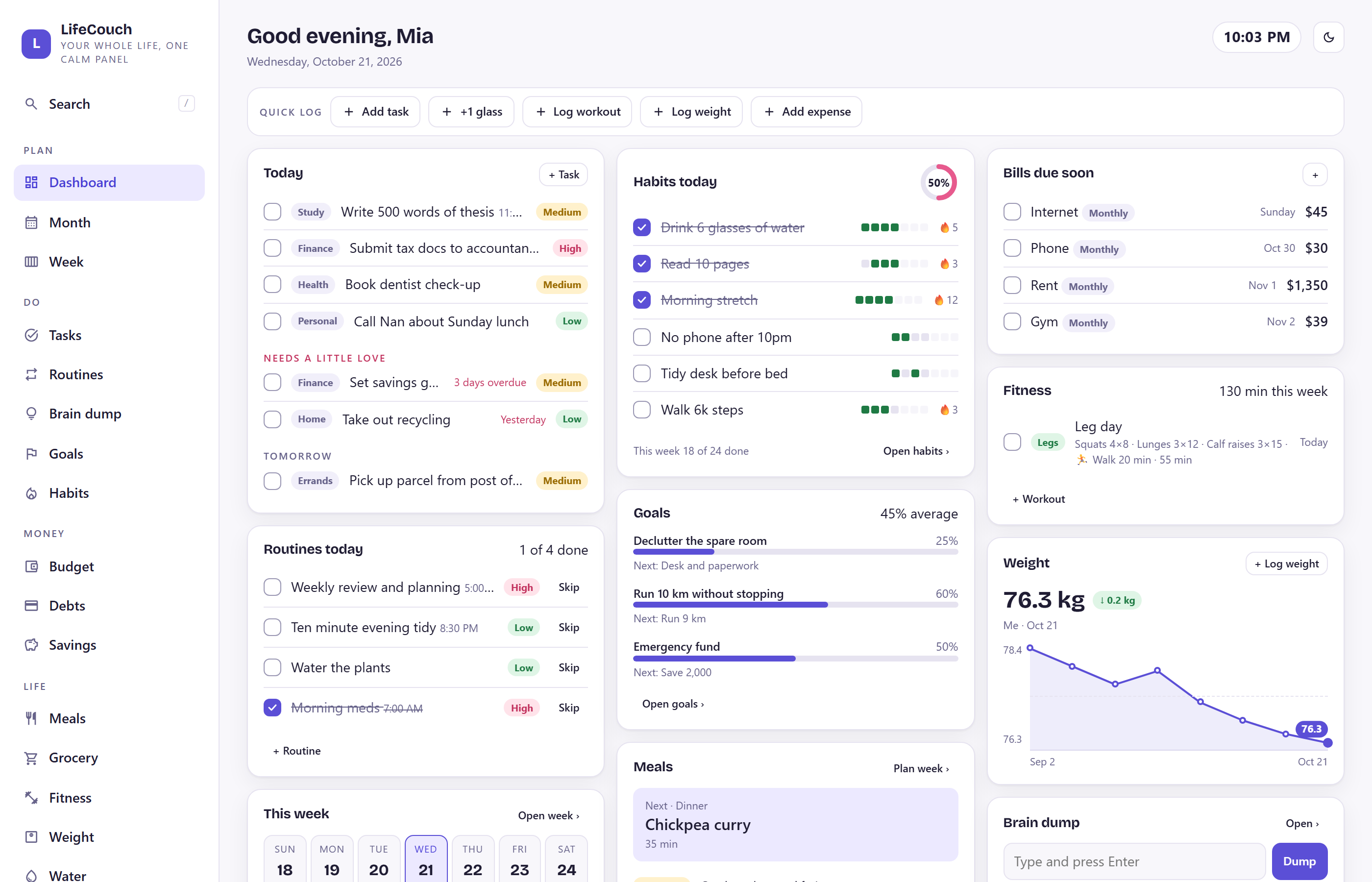
Task: Click the + Task button in Today
Action: [563, 174]
